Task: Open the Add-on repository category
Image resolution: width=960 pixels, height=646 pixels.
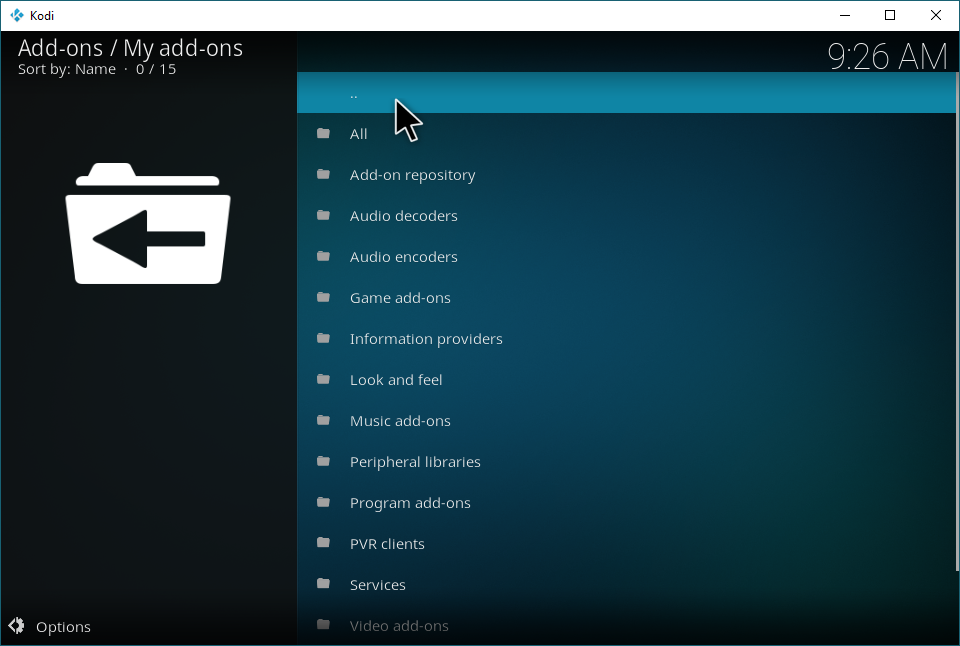Action: click(x=412, y=175)
